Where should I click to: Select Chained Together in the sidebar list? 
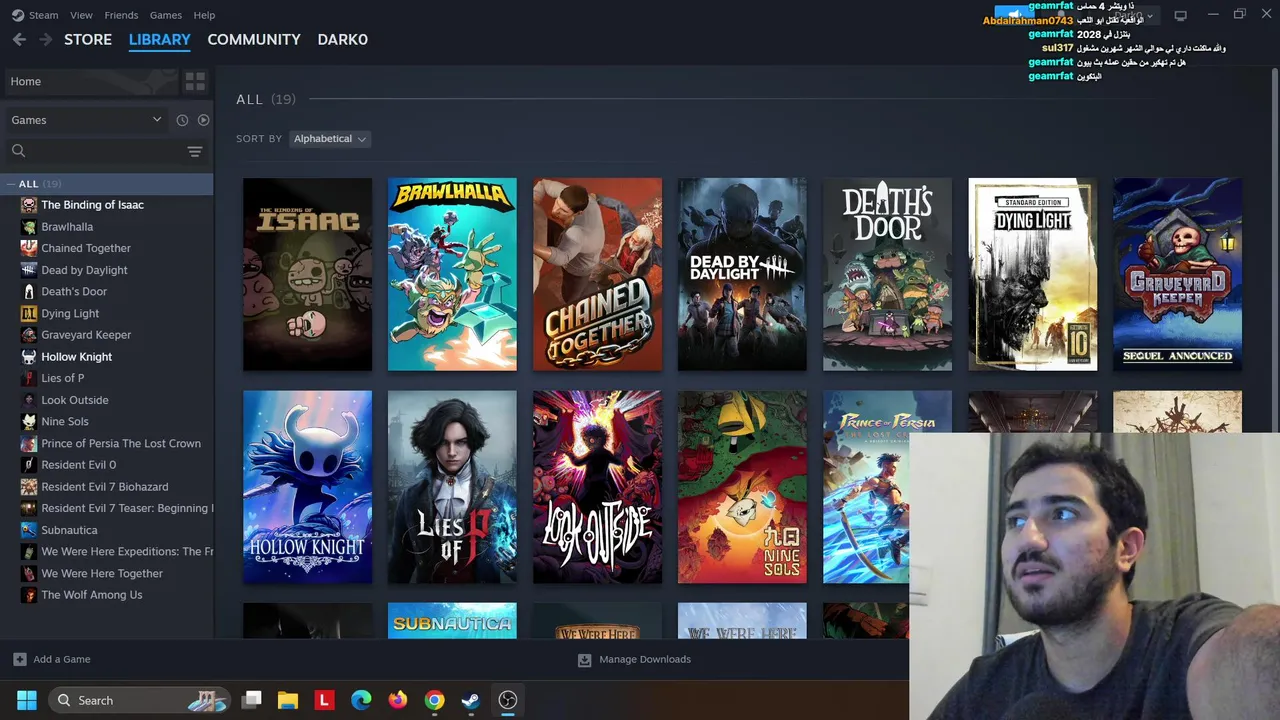86,248
